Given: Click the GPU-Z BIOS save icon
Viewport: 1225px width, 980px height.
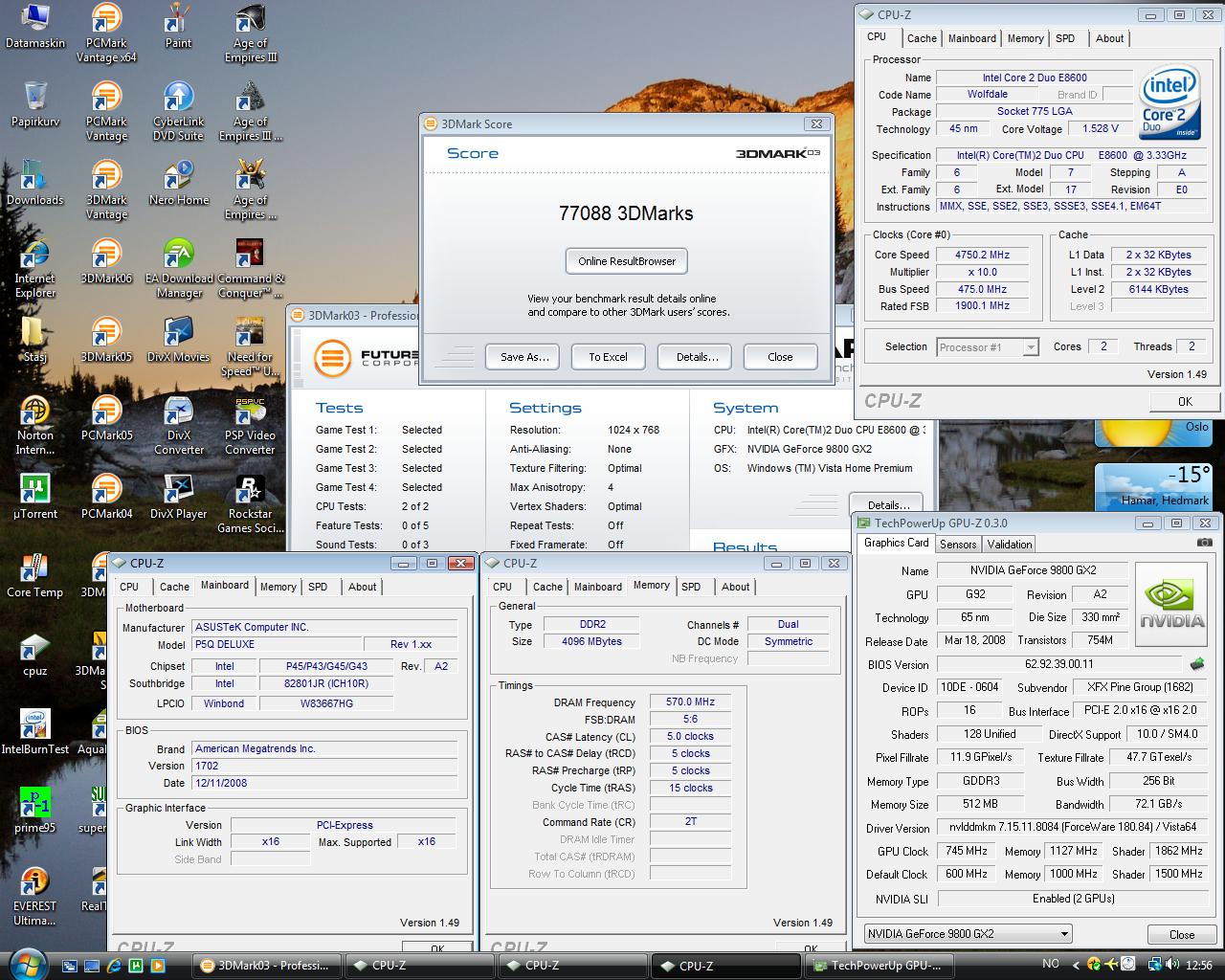Looking at the screenshot, I should [1196, 663].
